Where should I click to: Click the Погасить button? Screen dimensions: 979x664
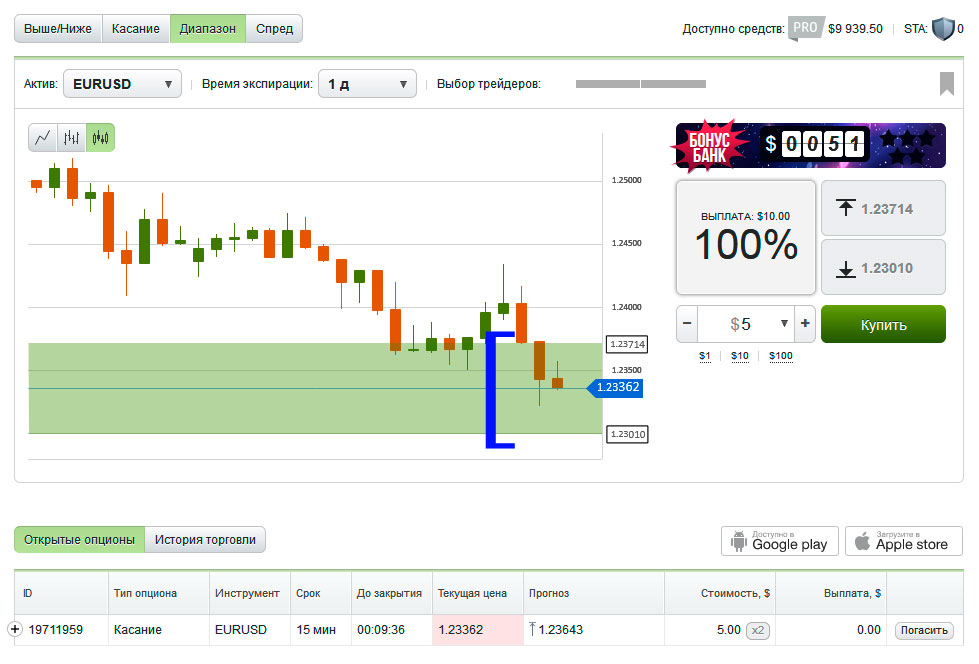(924, 630)
